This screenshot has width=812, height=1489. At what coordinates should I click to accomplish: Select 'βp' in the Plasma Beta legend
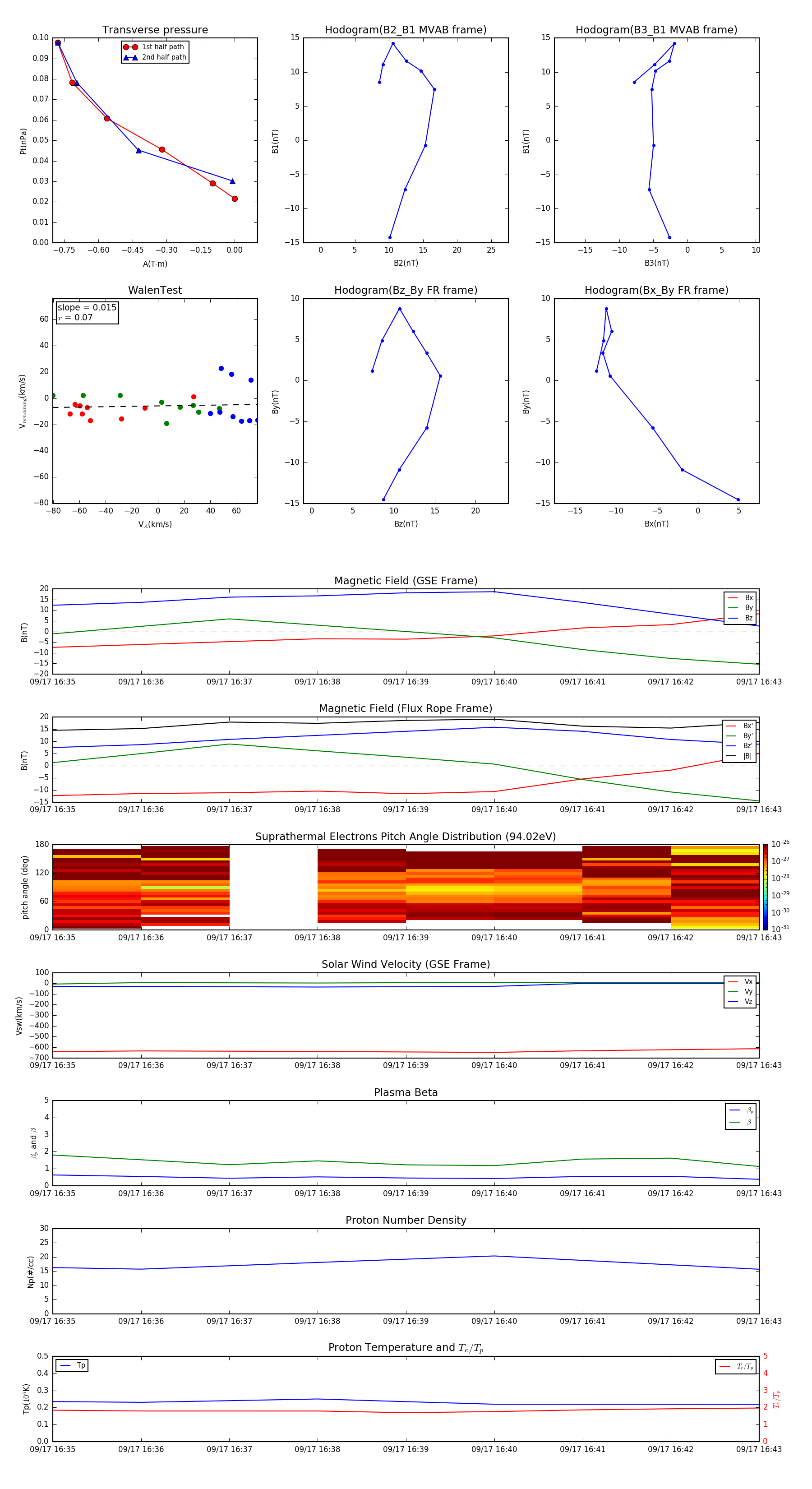741,1110
